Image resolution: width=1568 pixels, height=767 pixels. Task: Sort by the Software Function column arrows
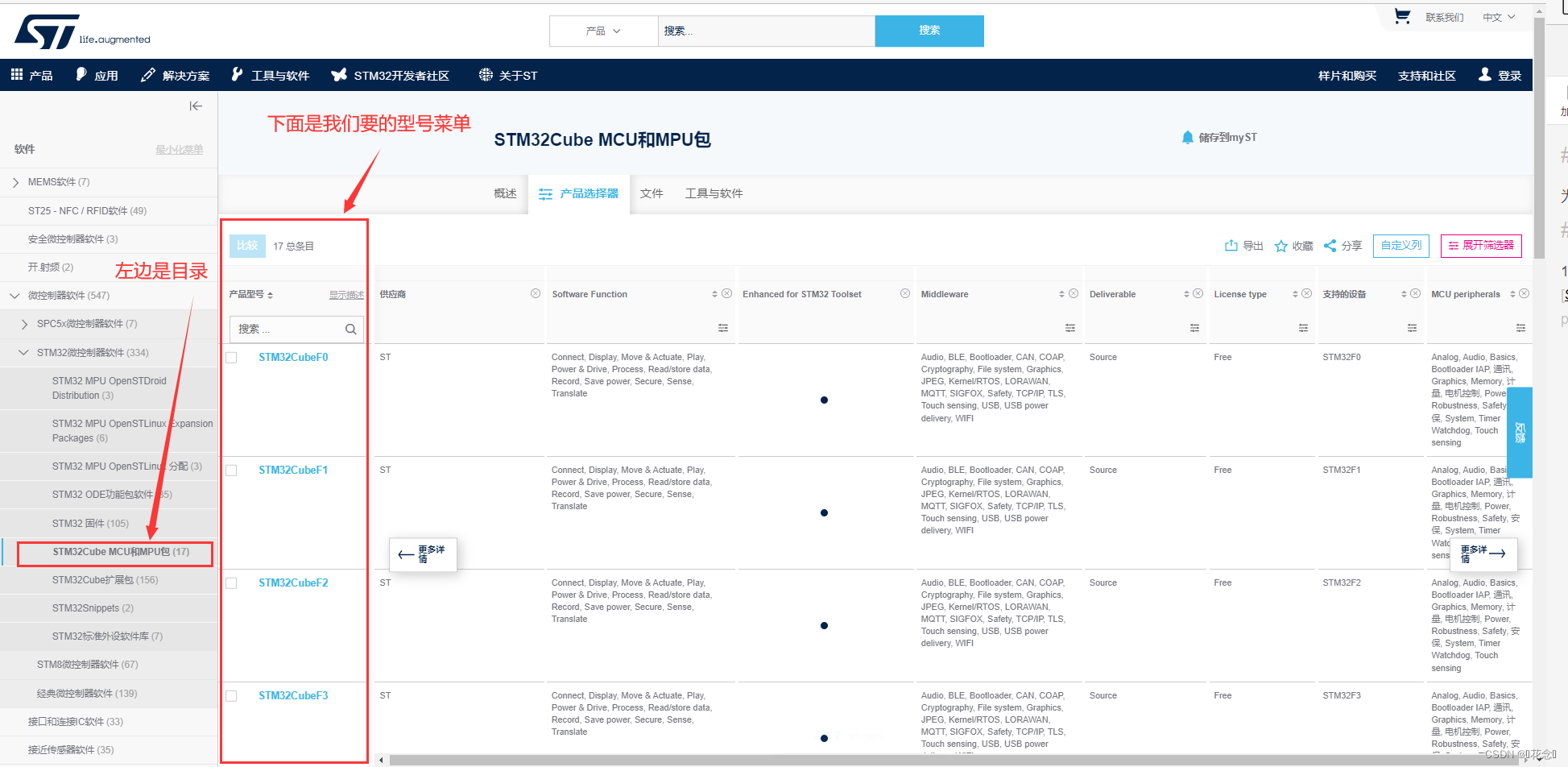pyautogui.click(x=714, y=294)
